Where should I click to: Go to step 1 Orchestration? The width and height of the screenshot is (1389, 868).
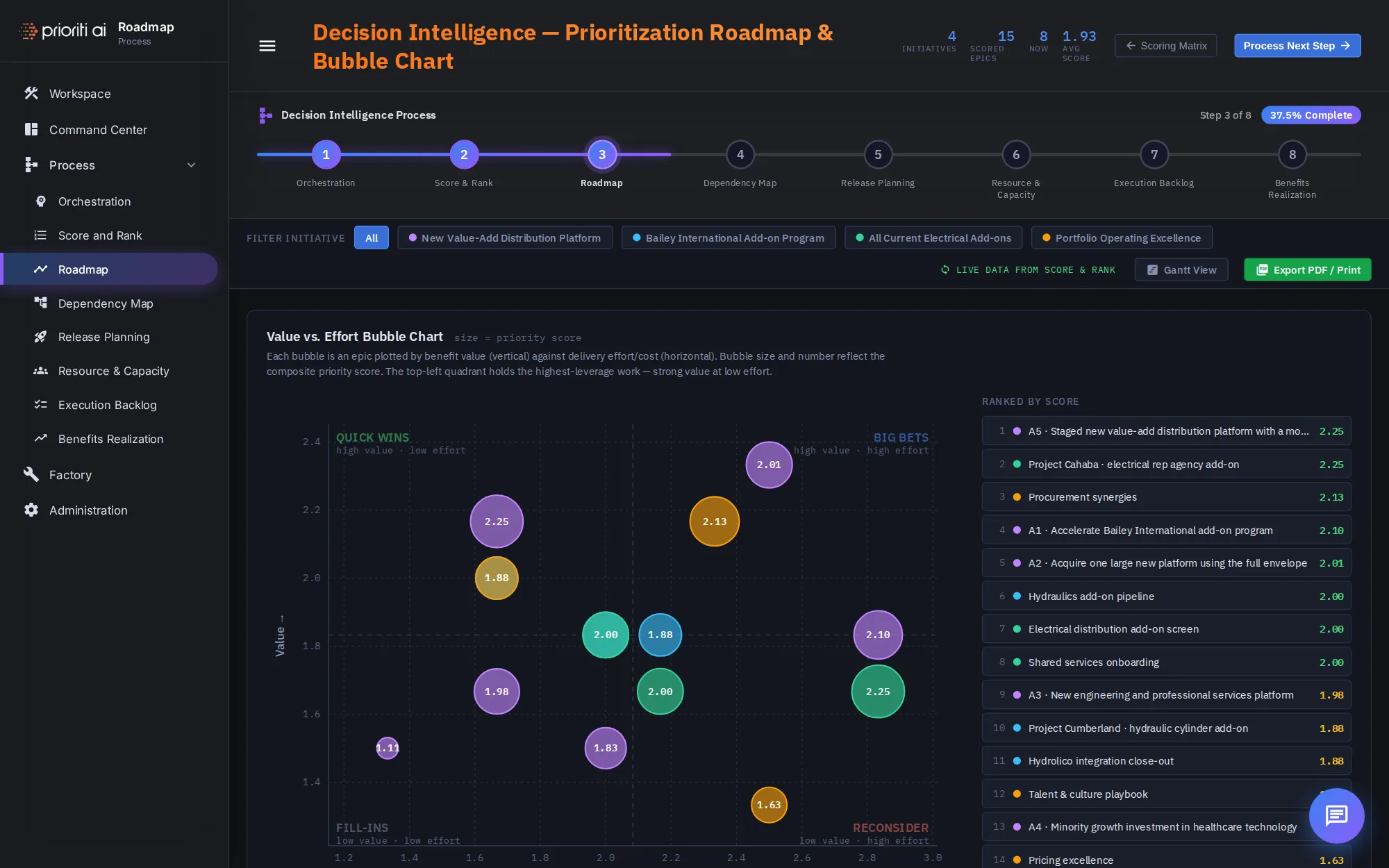[326, 155]
